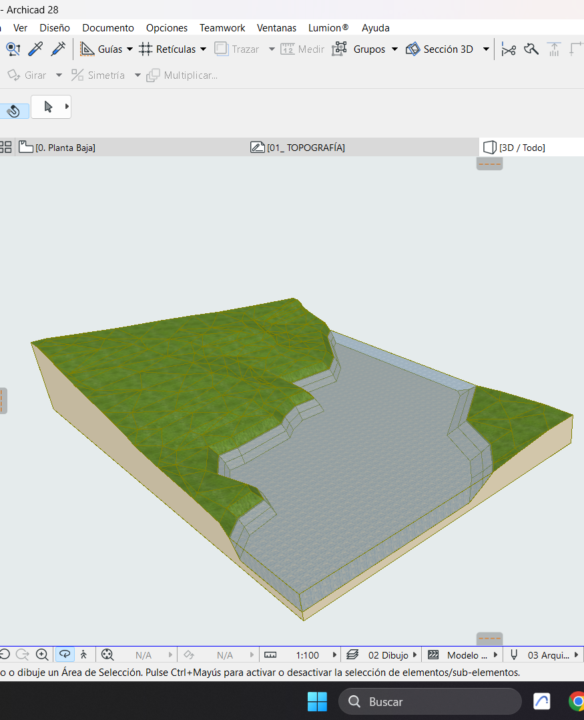Viewport: 584px width, 720px height.
Task: Click the orbit tool in bottom bar
Action: click(65, 654)
